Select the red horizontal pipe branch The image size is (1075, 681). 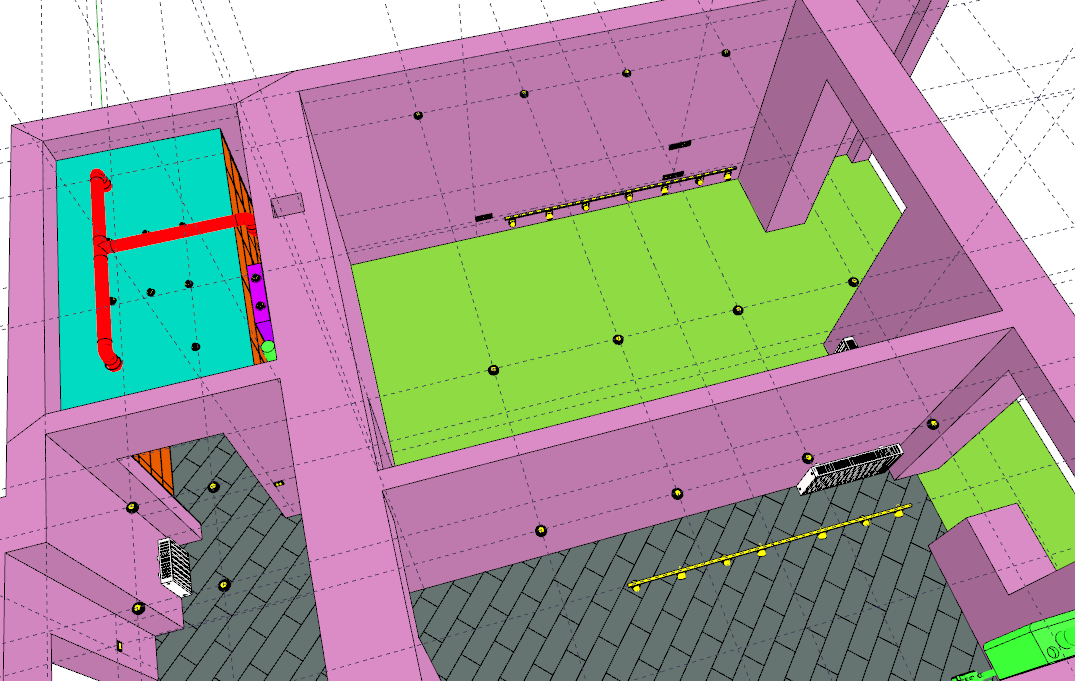coord(170,237)
